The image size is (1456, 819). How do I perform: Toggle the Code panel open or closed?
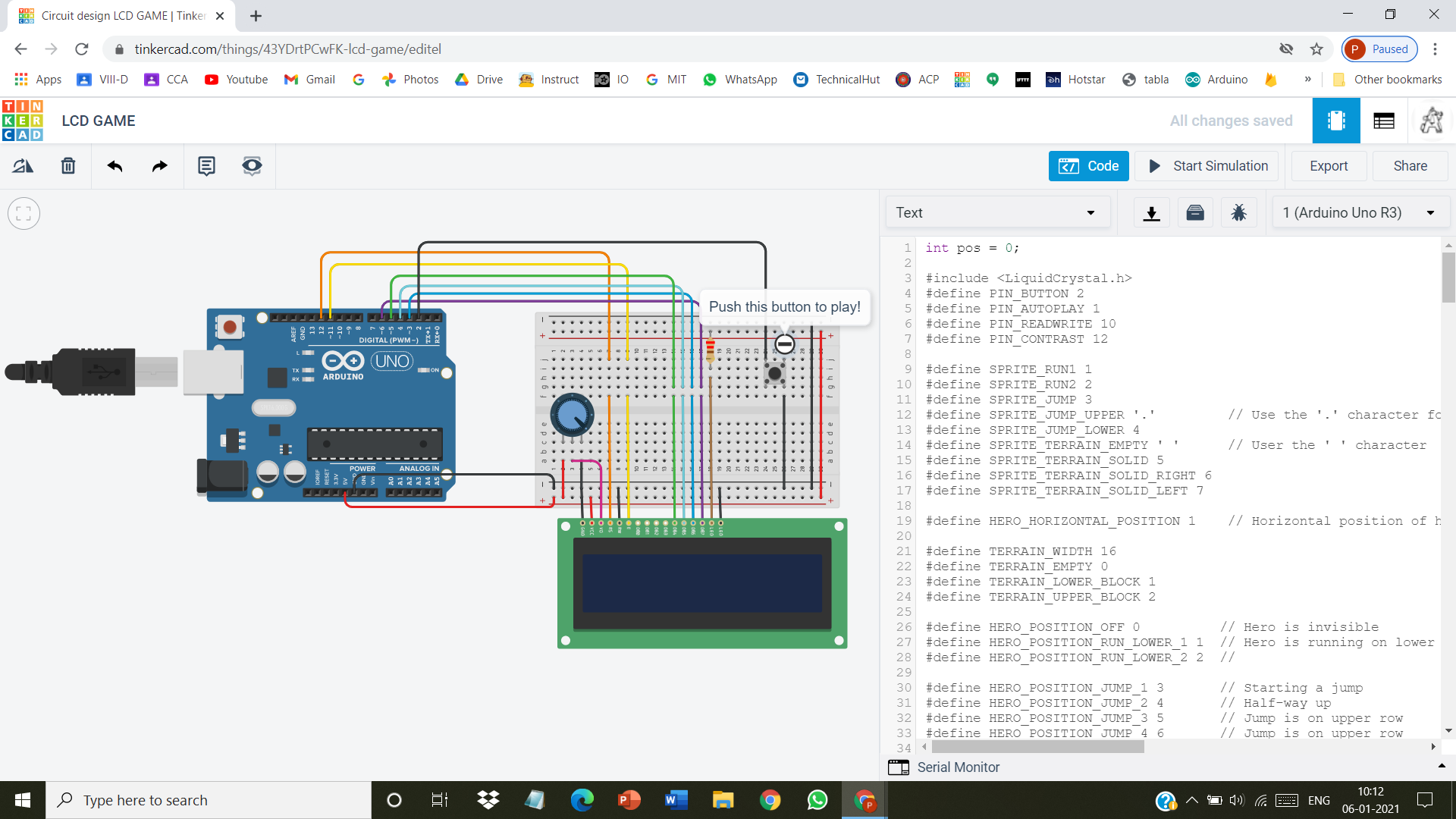[x=1088, y=165]
